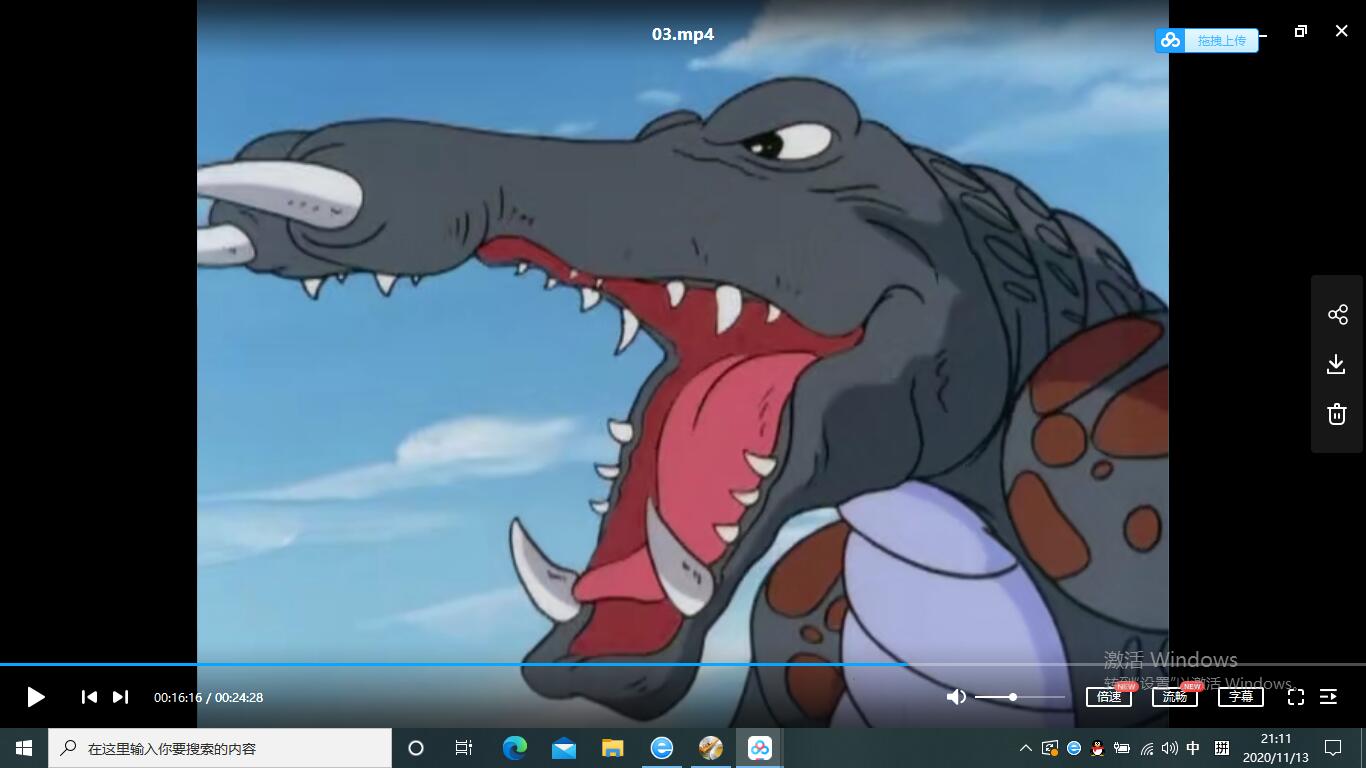
Task: Enter fullscreen video mode
Action: point(1296,697)
